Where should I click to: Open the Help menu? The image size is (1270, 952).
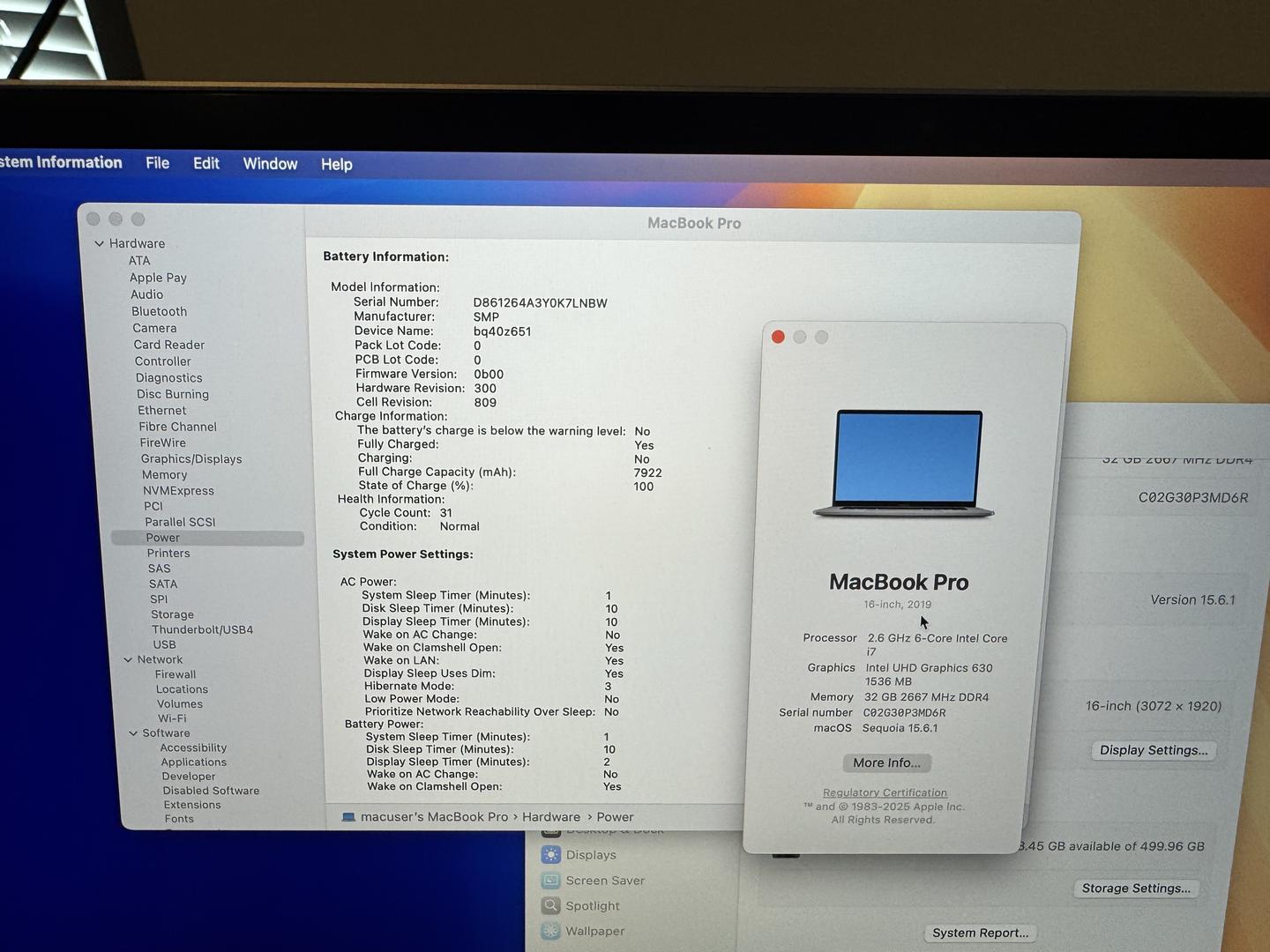click(x=337, y=165)
